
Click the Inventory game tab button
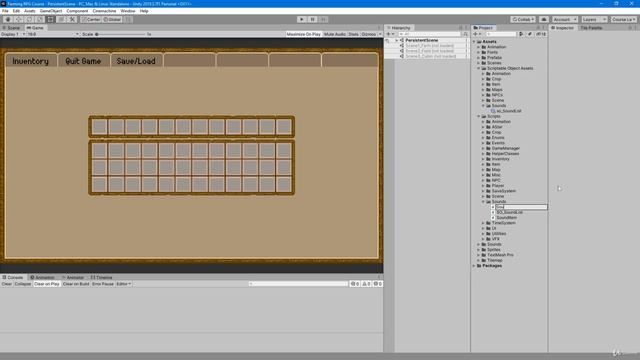(31, 61)
